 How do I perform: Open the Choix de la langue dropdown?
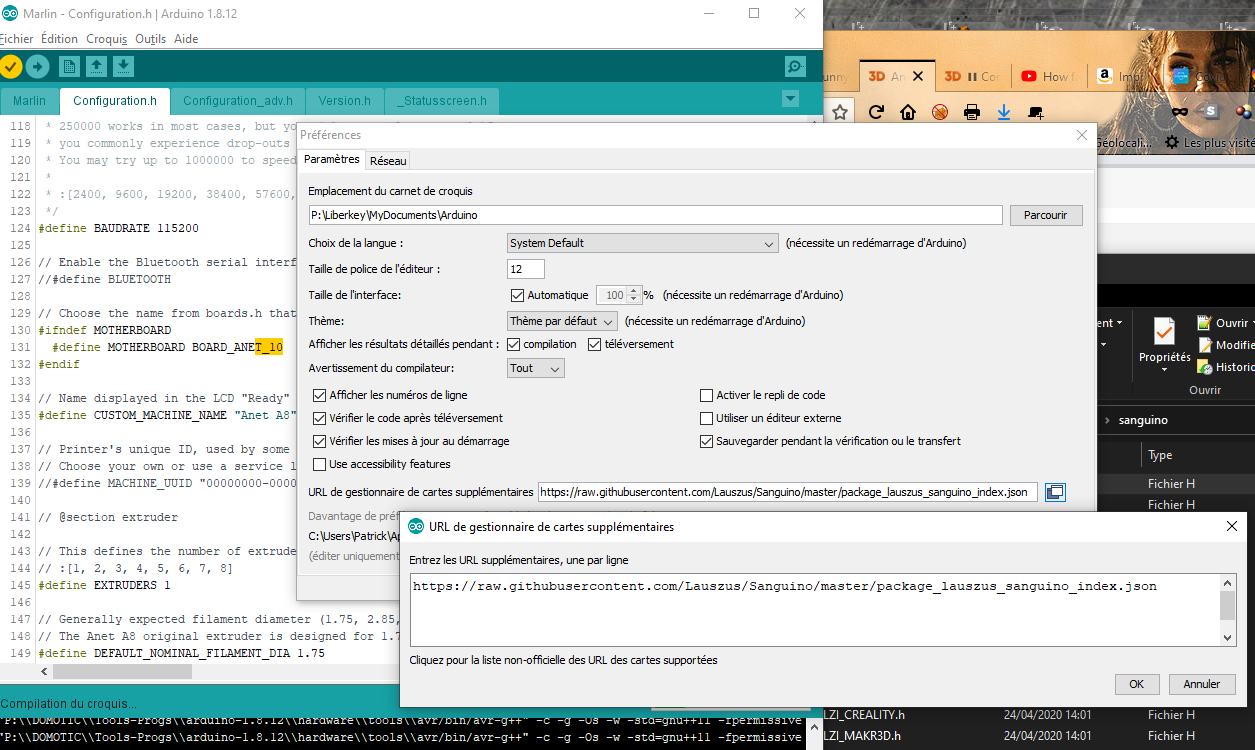click(642, 243)
